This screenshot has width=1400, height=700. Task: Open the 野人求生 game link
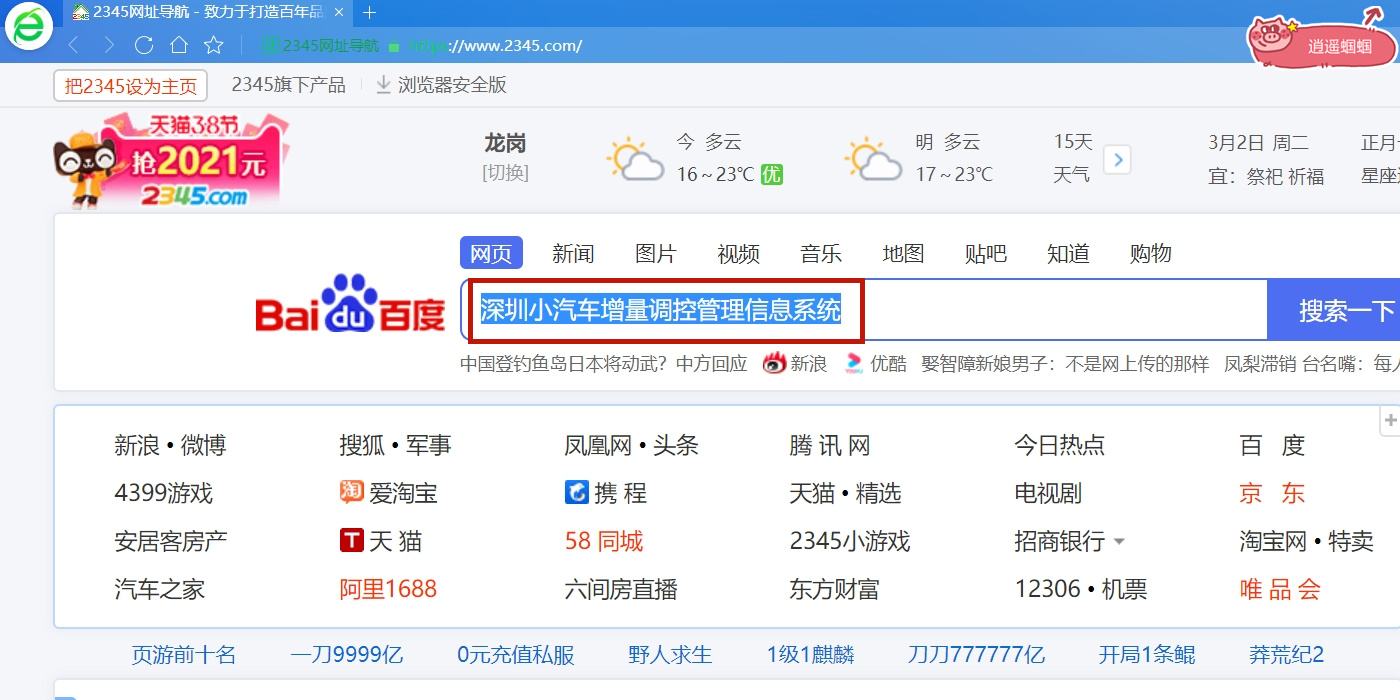coord(670,655)
